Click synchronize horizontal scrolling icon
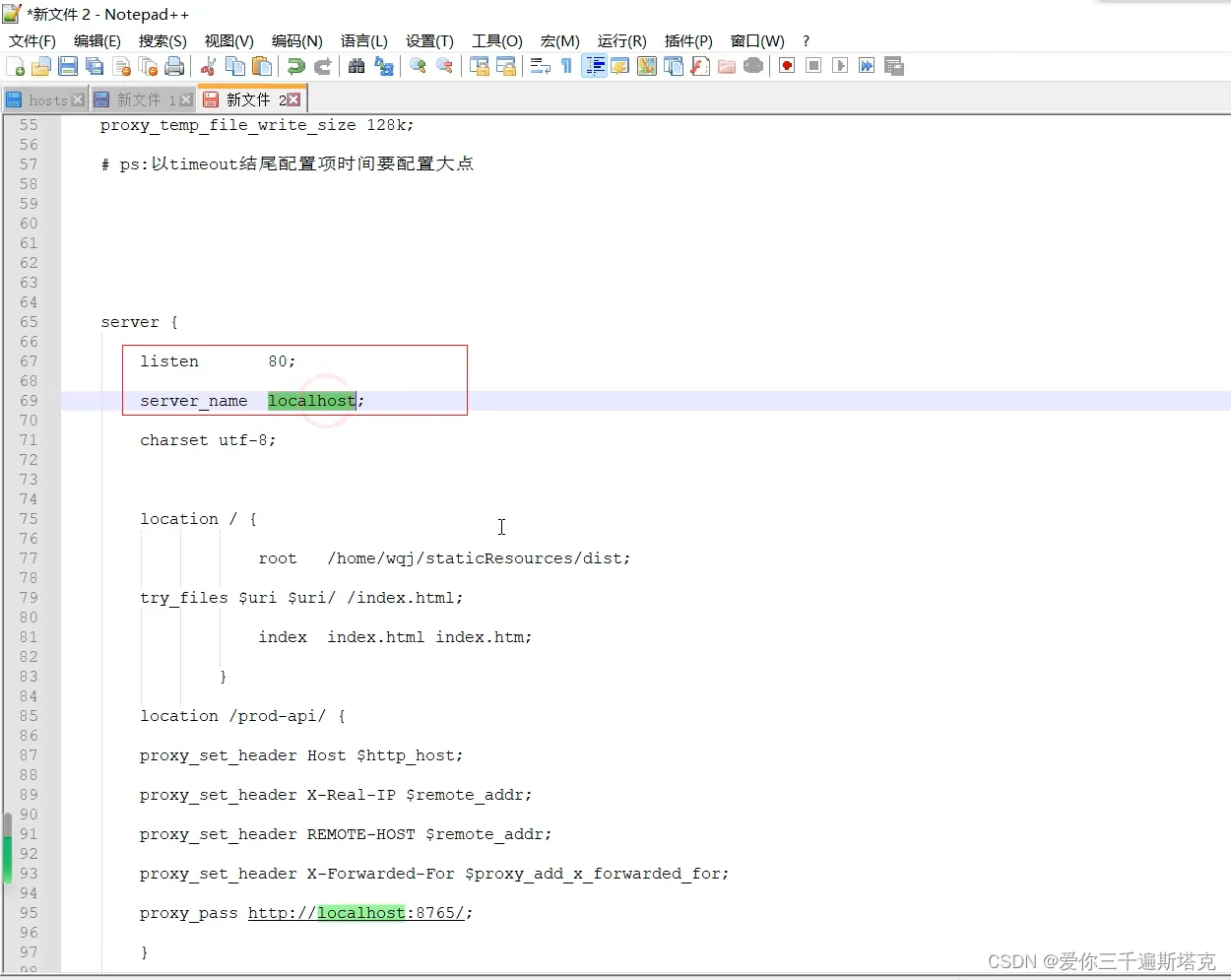This screenshot has width=1231, height=980. [x=506, y=66]
